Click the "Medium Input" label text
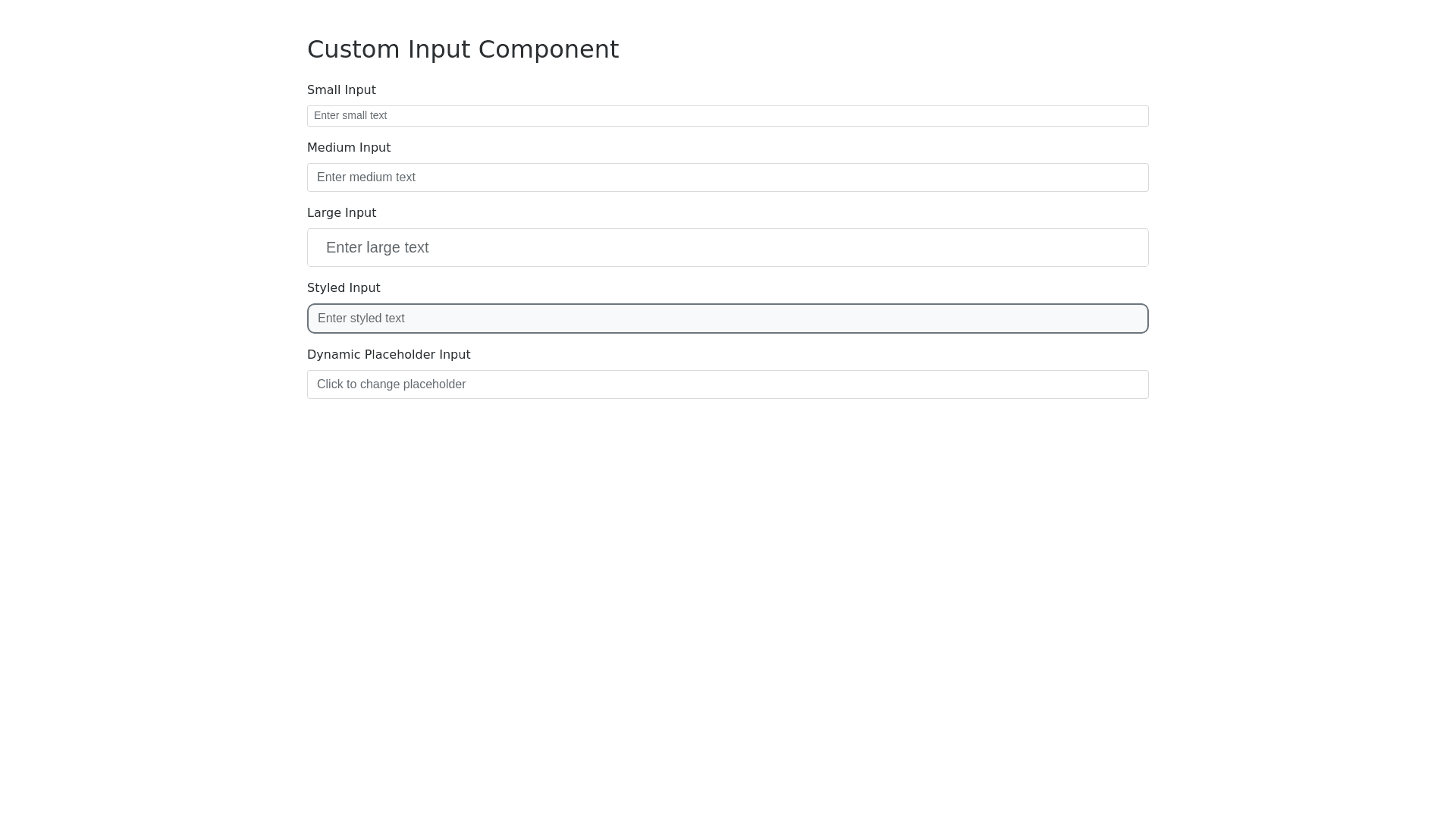 coord(349,148)
